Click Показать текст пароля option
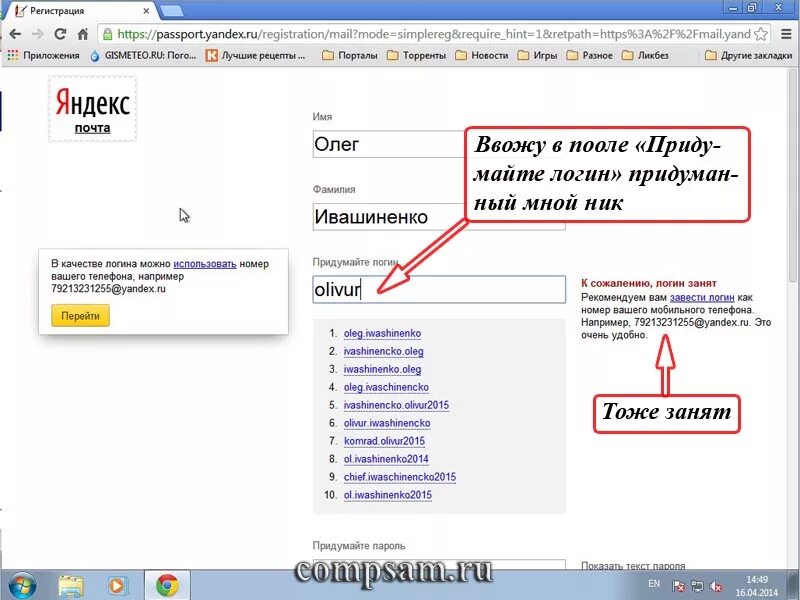Screen dimensions: 800x600 click(x=633, y=565)
